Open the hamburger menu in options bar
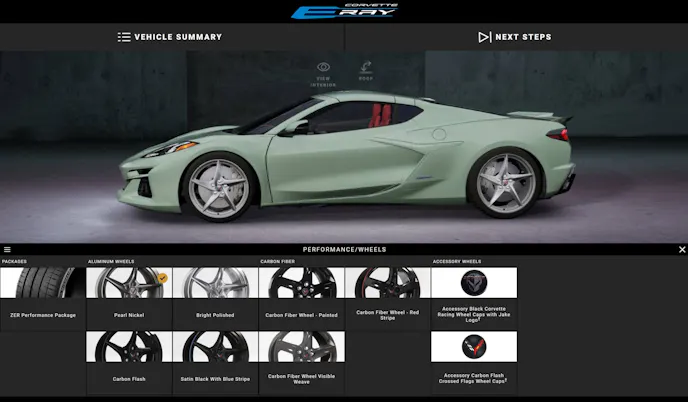This screenshot has width=688, height=402. tap(7, 250)
